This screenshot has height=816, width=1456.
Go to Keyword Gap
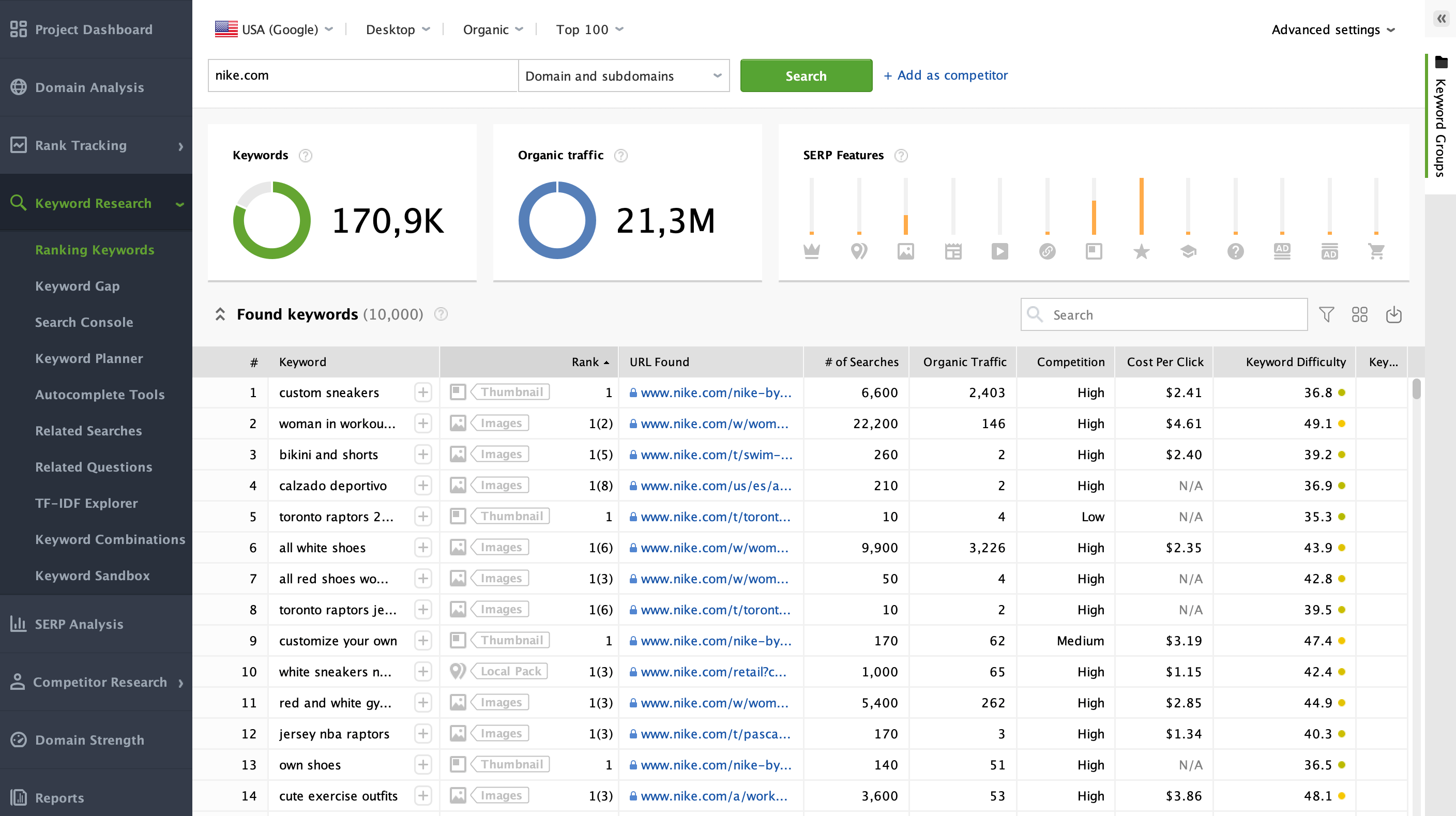(77, 286)
